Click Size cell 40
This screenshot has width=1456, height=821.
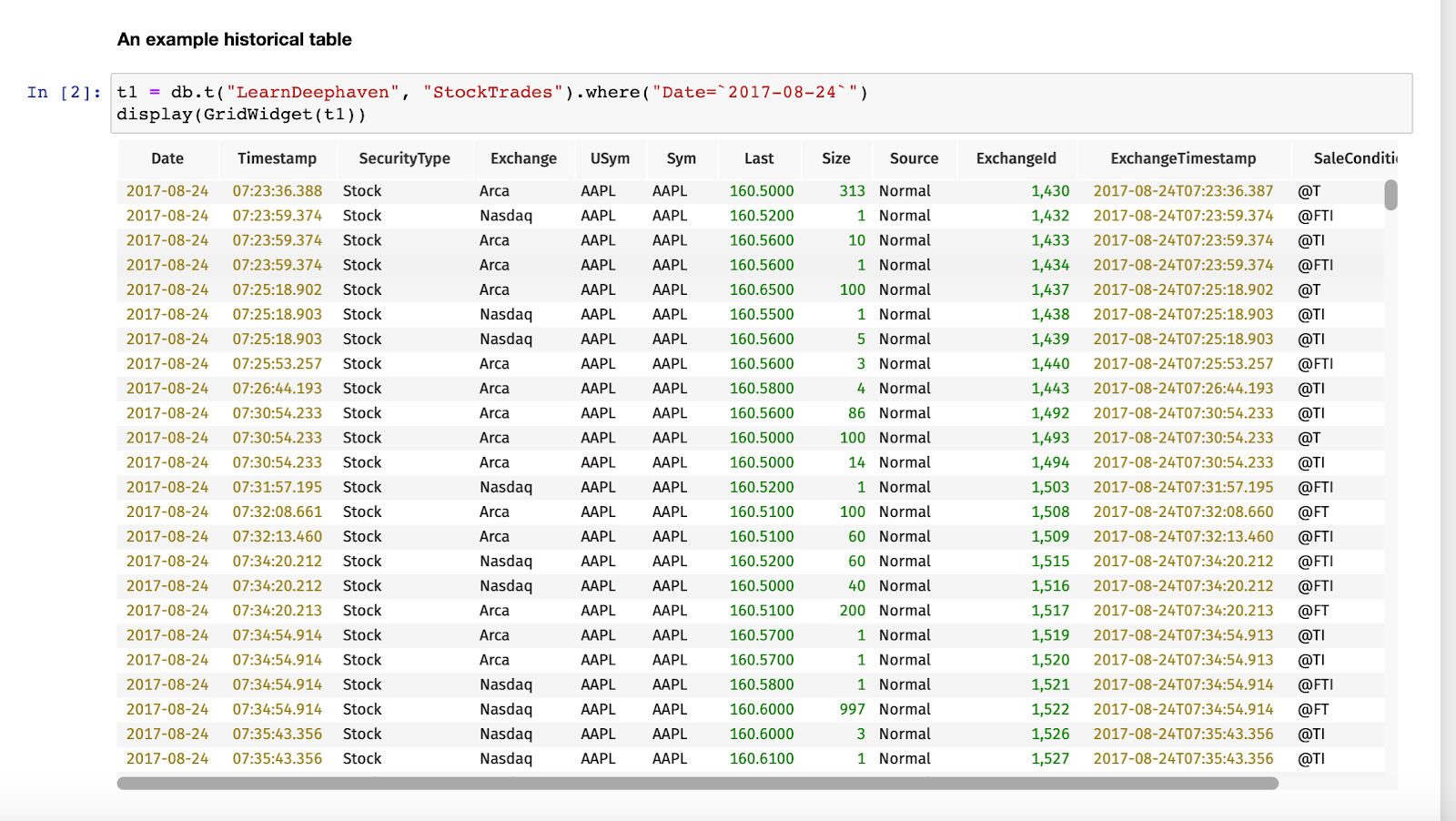(x=857, y=586)
